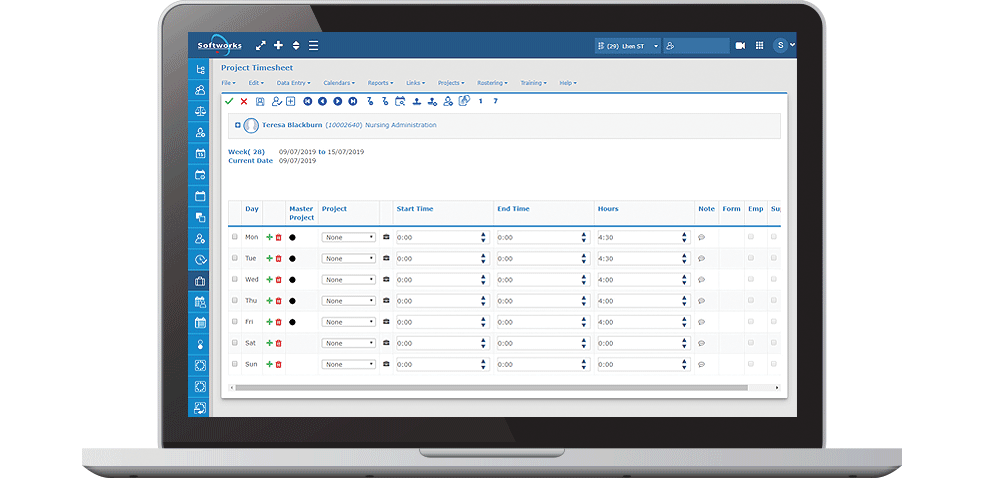The height and width of the screenshot is (500, 984).
Task: Click the boxed plus toolbar icon
Action: 291,101
